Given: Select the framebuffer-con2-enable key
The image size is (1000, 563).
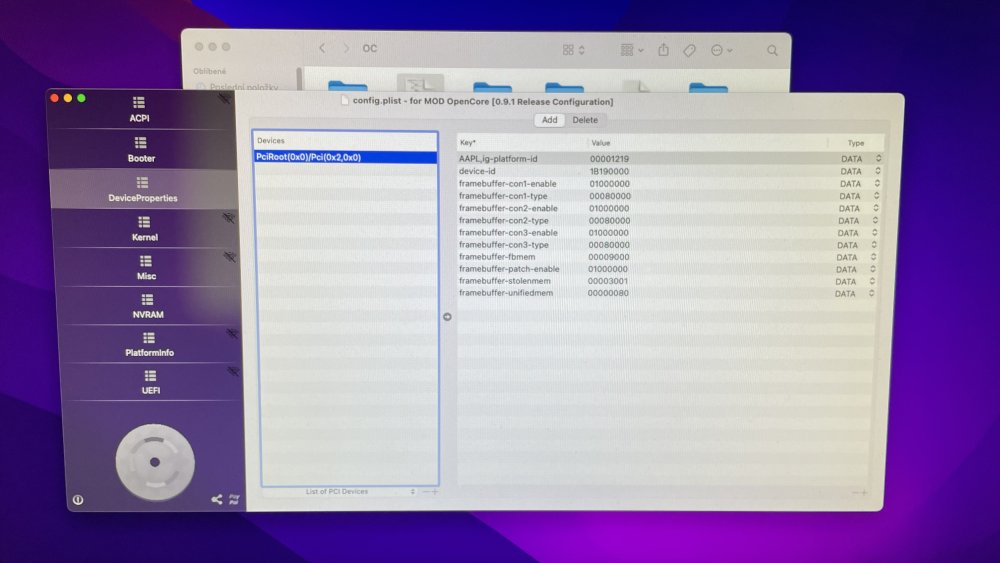Looking at the screenshot, I should [x=508, y=208].
